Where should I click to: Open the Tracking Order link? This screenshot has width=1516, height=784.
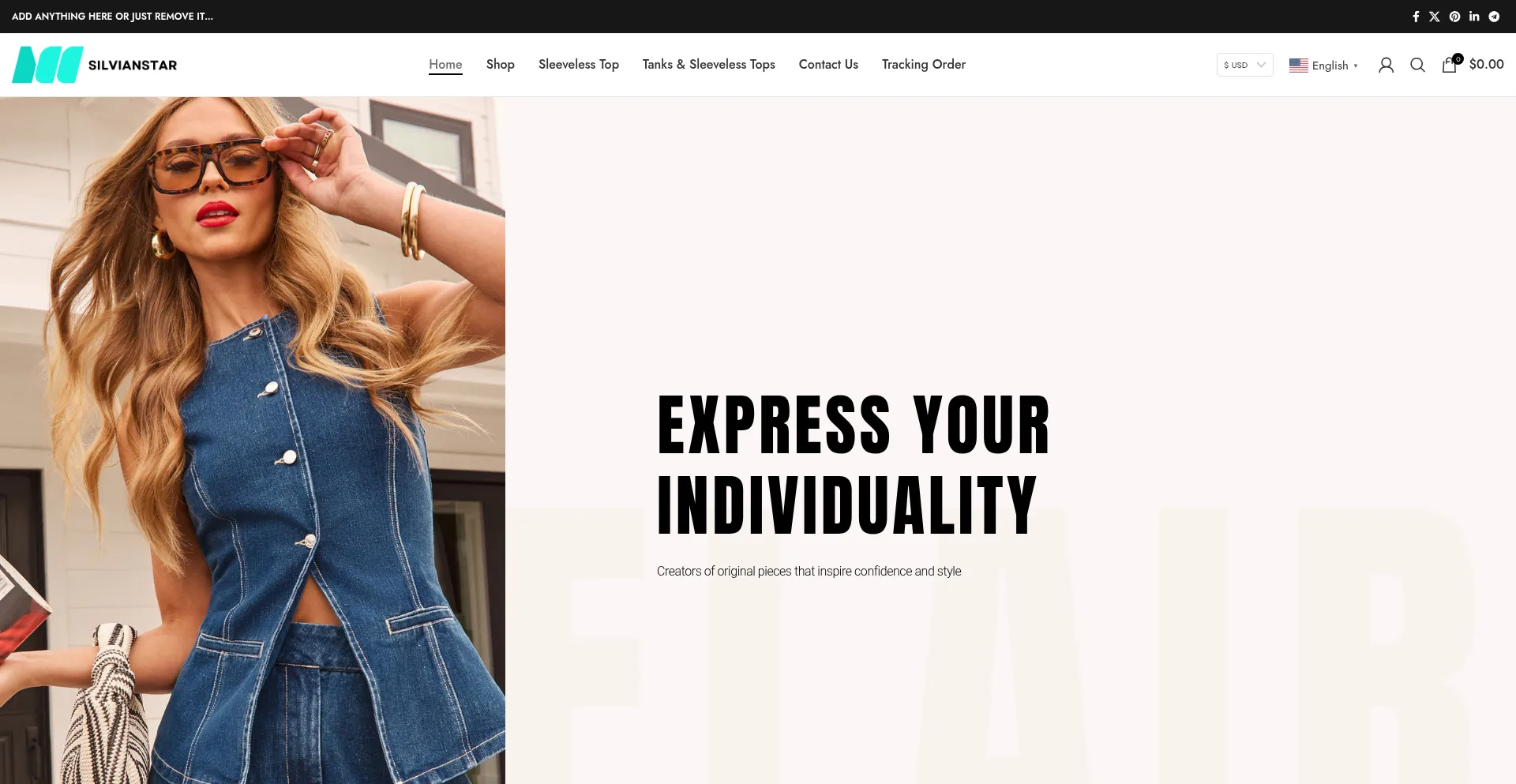click(x=924, y=65)
